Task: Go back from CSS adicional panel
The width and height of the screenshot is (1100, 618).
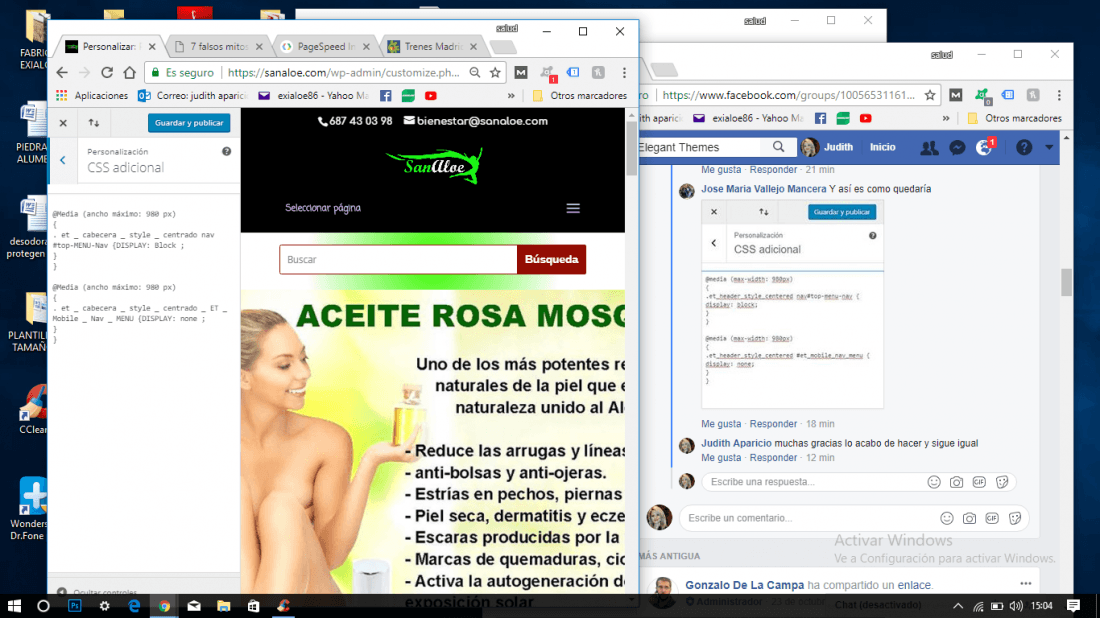Action: point(62,161)
